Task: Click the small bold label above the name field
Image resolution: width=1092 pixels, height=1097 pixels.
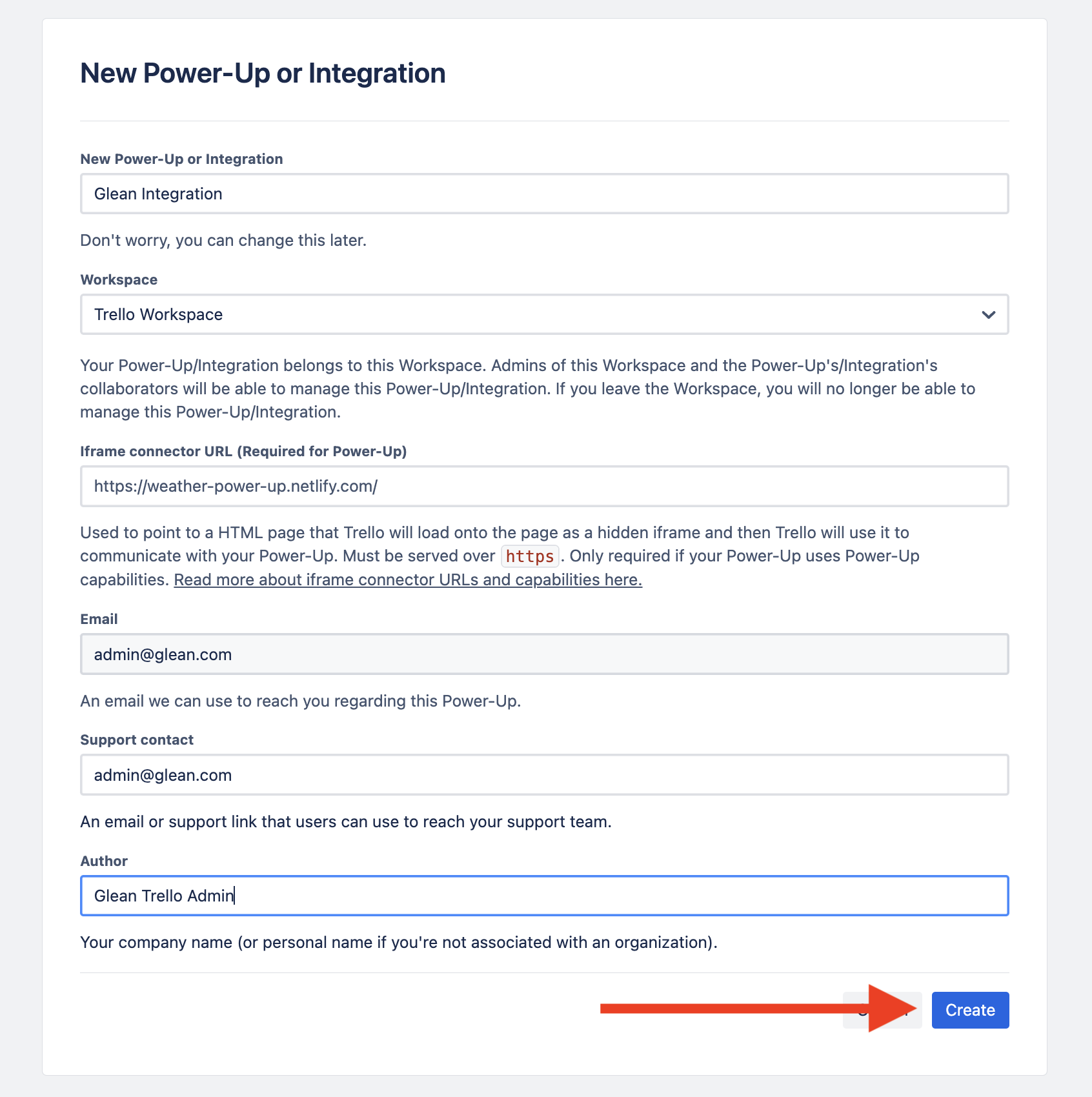Action: 181,159
